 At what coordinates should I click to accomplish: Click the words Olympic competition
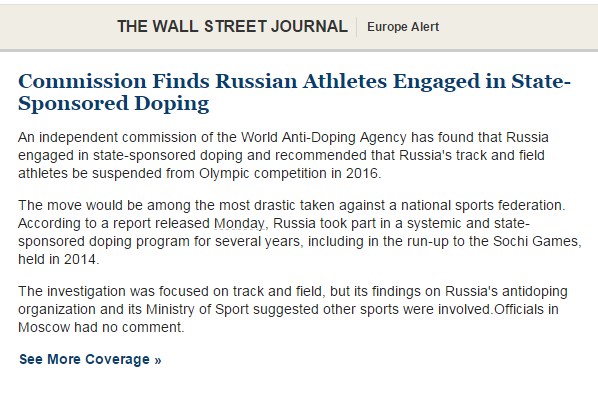(x=263, y=174)
